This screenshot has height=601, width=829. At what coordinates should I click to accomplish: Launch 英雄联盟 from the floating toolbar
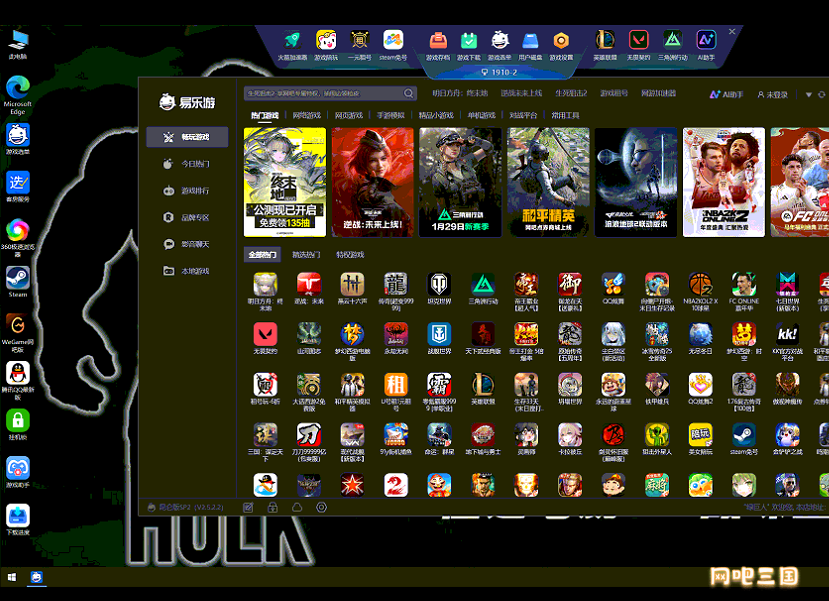[x=605, y=40]
